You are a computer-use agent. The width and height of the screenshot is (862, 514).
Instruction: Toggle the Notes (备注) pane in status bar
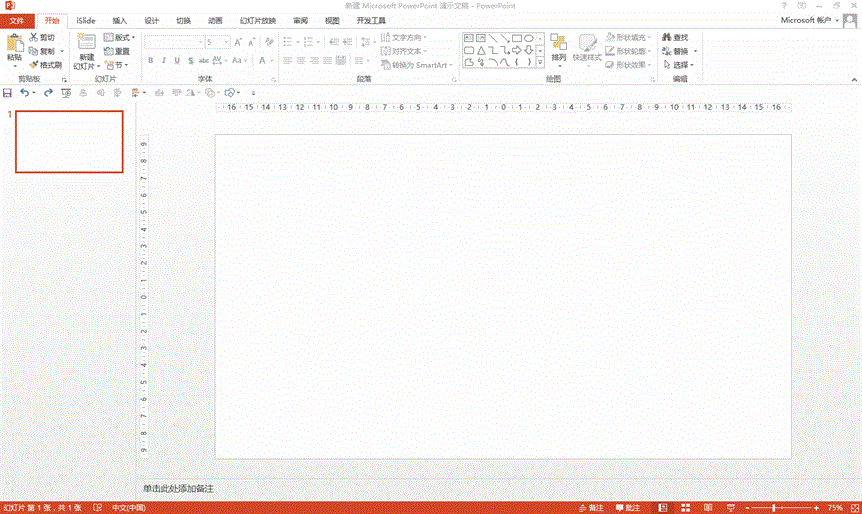(x=590, y=507)
